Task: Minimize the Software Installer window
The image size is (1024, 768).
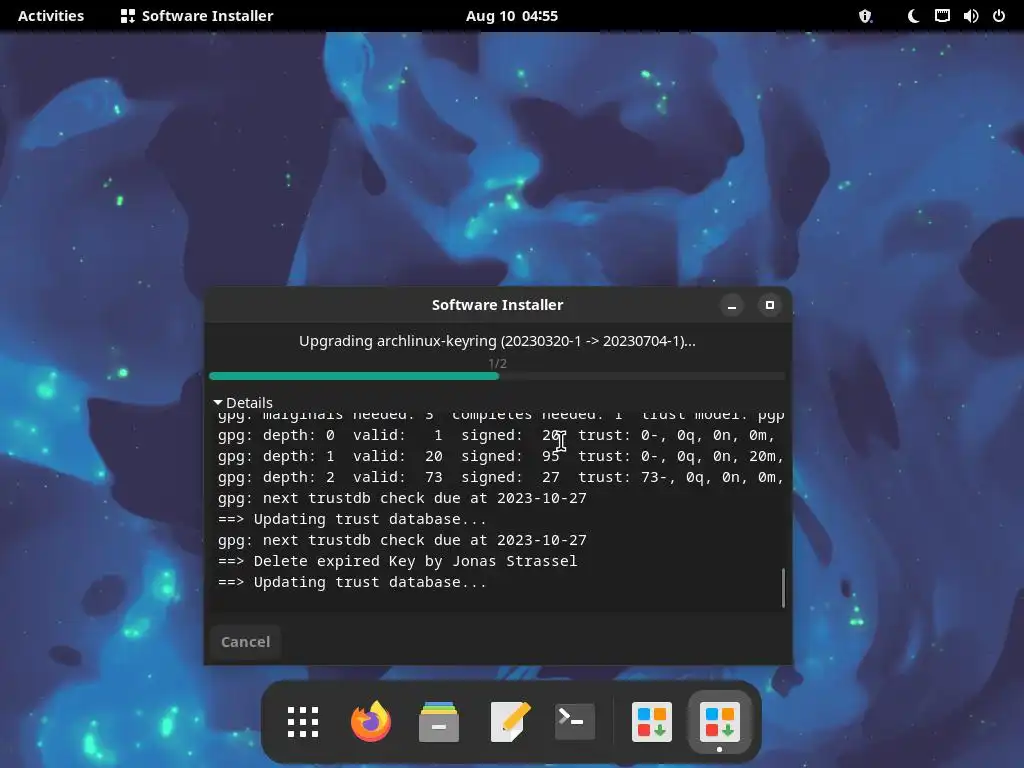Action: tap(731, 305)
